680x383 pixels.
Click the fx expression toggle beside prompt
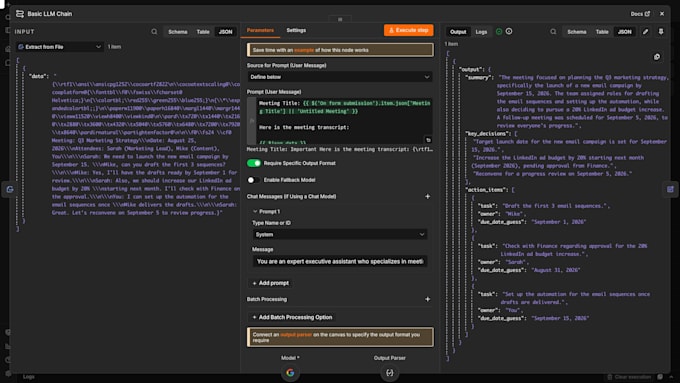coord(252,121)
